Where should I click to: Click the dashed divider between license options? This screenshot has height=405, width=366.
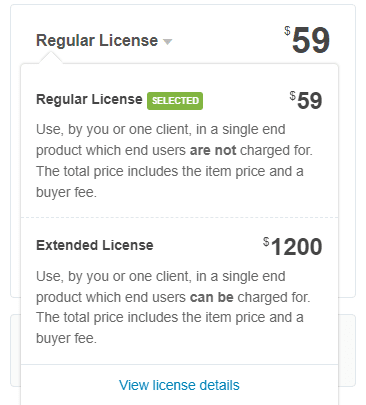pos(179,218)
